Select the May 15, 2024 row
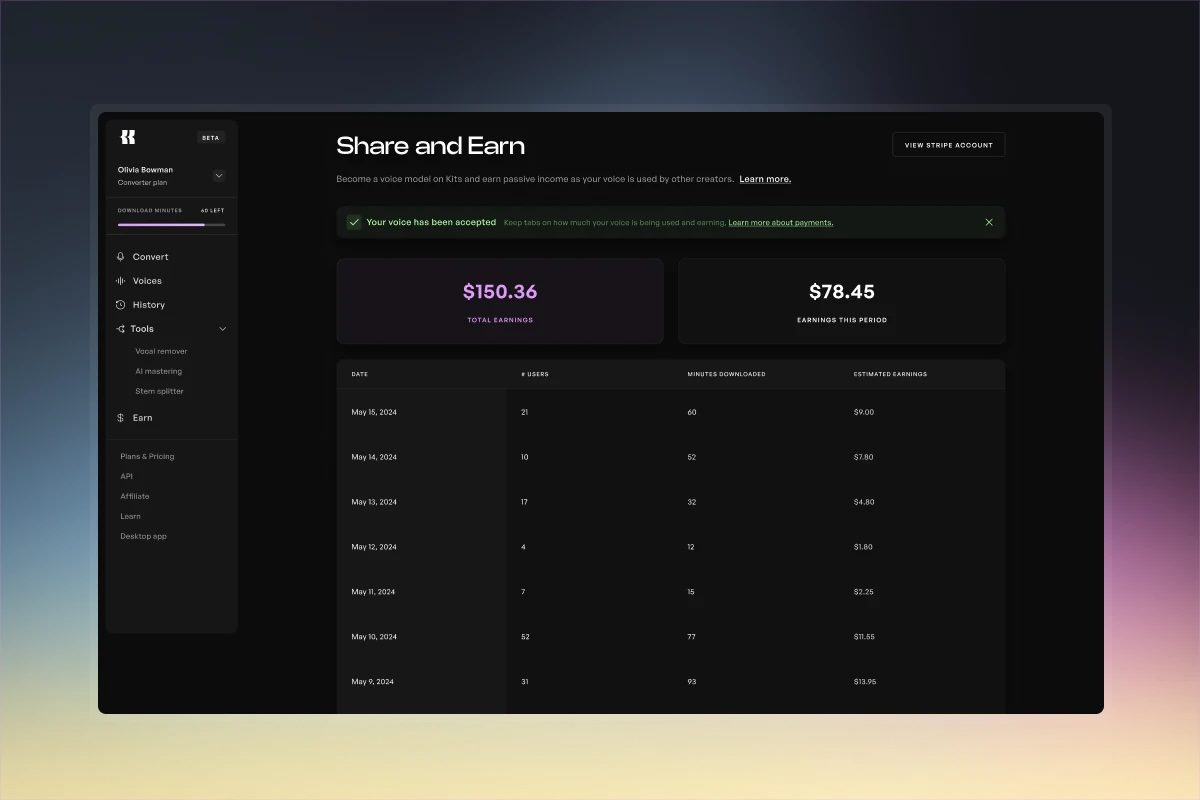Image resolution: width=1200 pixels, height=800 pixels. [670, 412]
